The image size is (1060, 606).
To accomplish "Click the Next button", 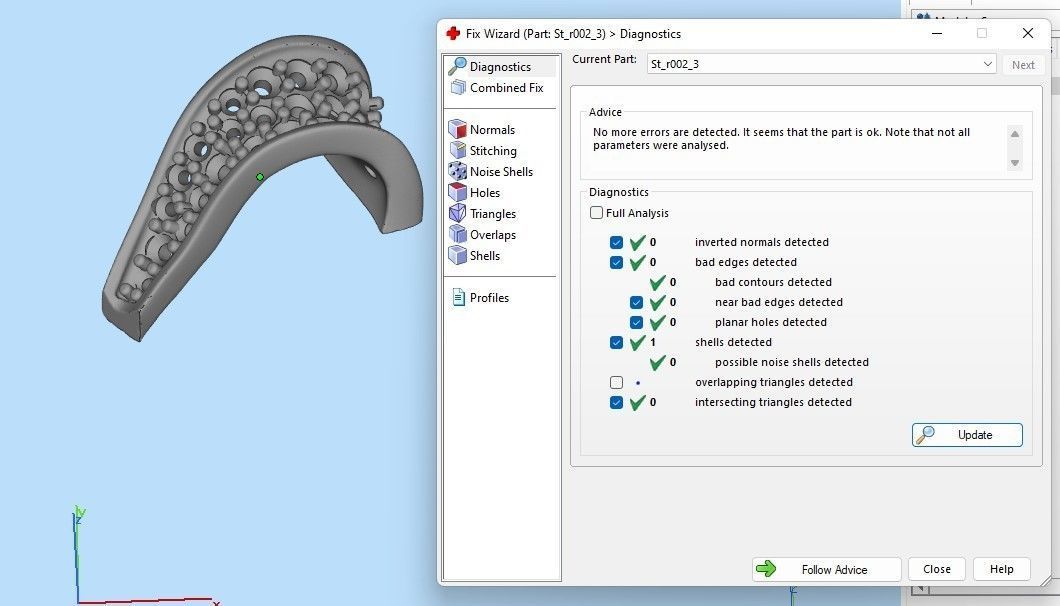I will point(1023,65).
